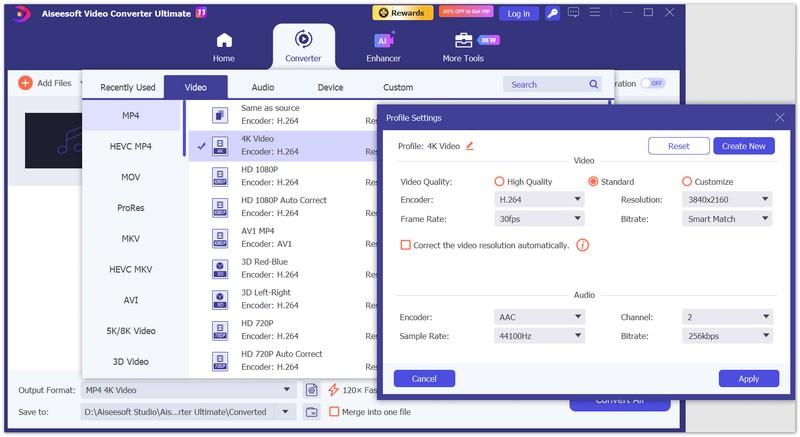Click the AV1 MP4 format icon
The height and width of the screenshot is (437, 800).
click(x=220, y=238)
